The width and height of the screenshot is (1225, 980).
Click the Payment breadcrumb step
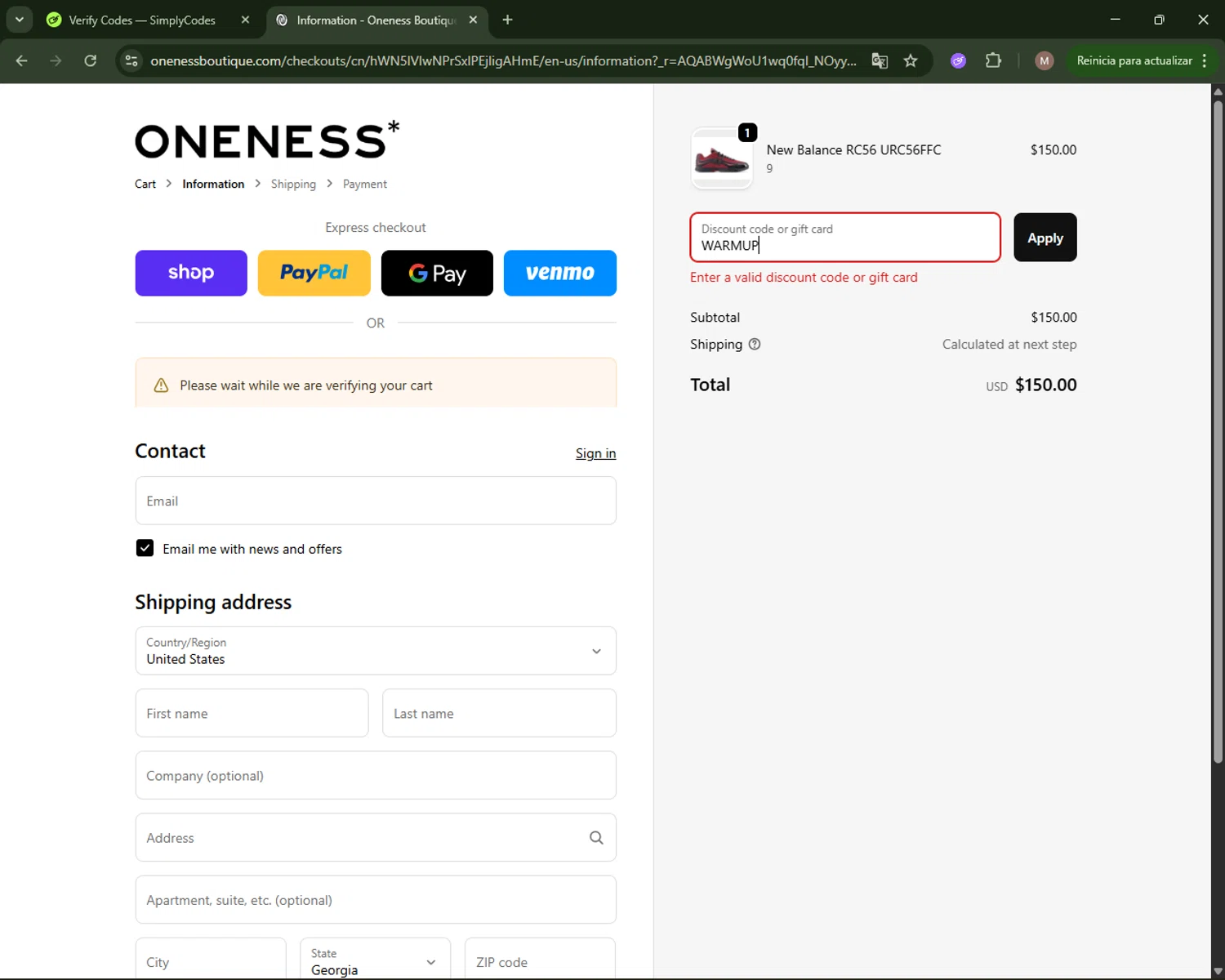pyautogui.click(x=365, y=184)
